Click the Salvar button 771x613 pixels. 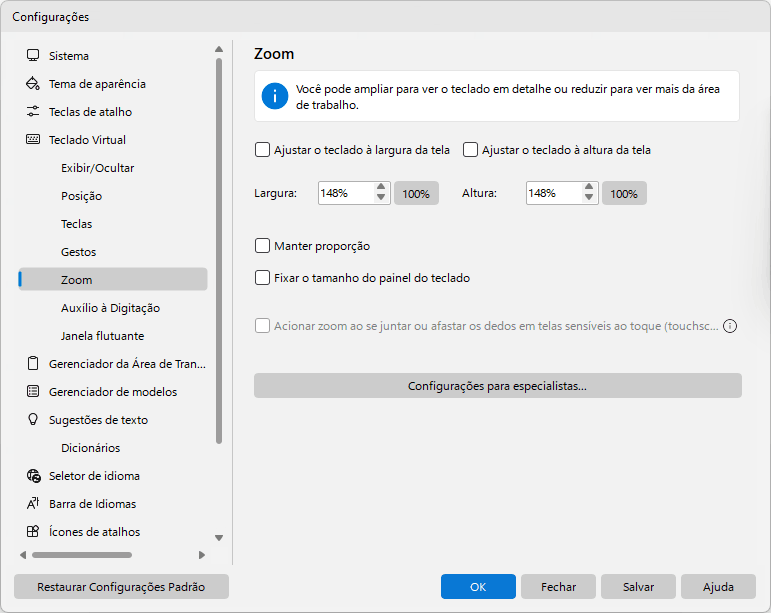click(638, 586)
